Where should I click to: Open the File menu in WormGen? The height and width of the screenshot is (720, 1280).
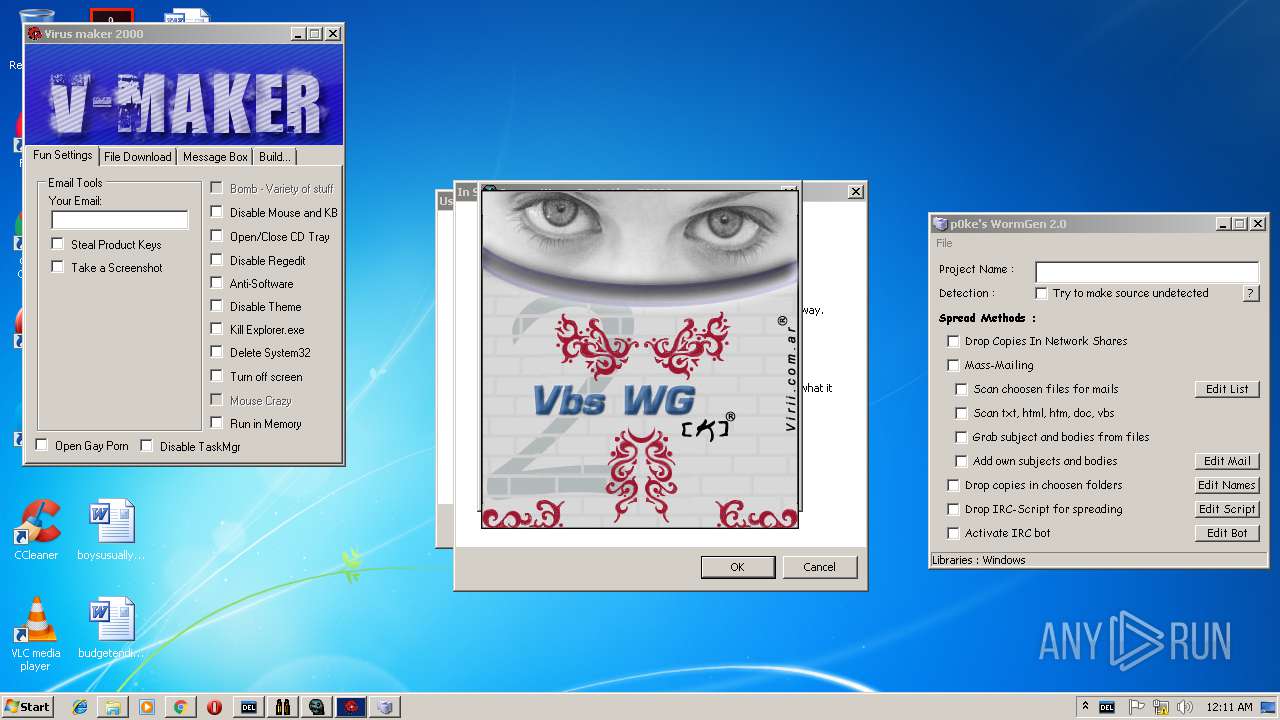click(x=944, y=243)
